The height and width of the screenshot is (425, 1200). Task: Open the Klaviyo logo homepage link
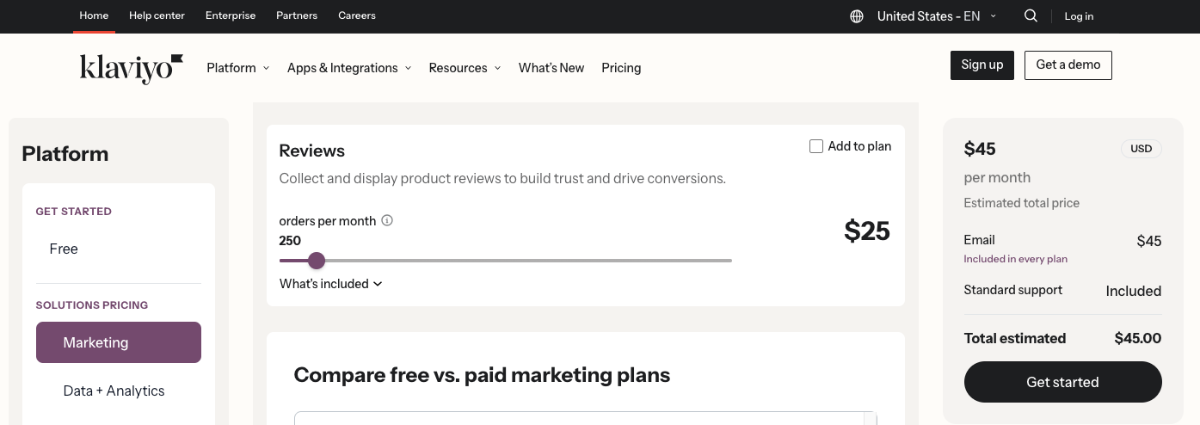click(132, 68)
